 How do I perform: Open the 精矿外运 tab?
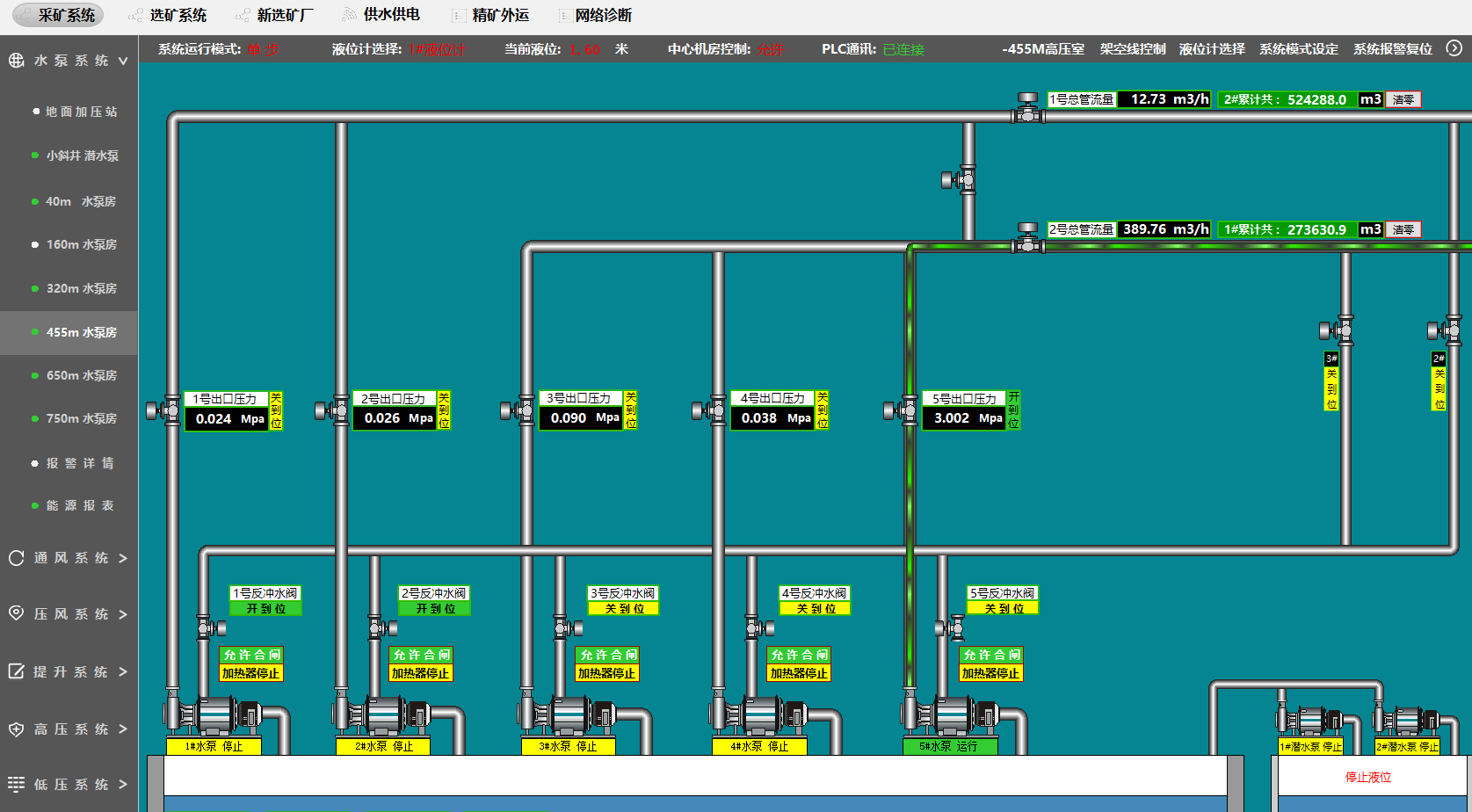pyautogui.click(x=489, y=15)
